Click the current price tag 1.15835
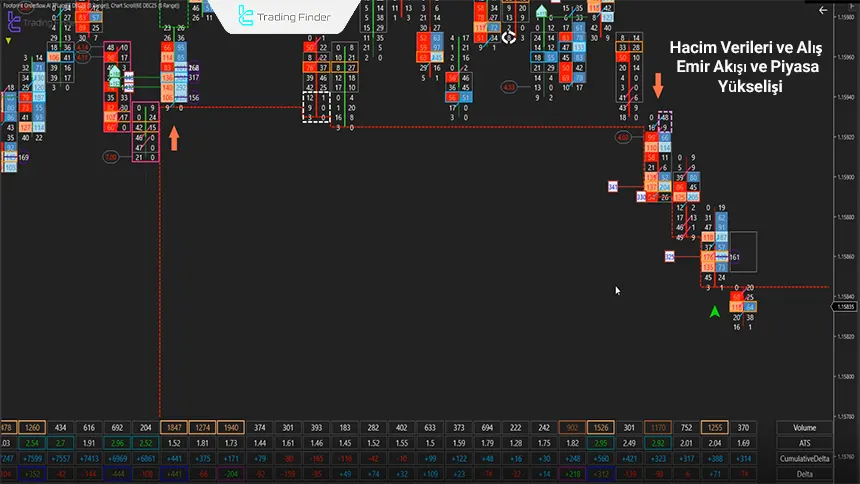This screenshot has width=860, height=484. [x=843, y=307]
